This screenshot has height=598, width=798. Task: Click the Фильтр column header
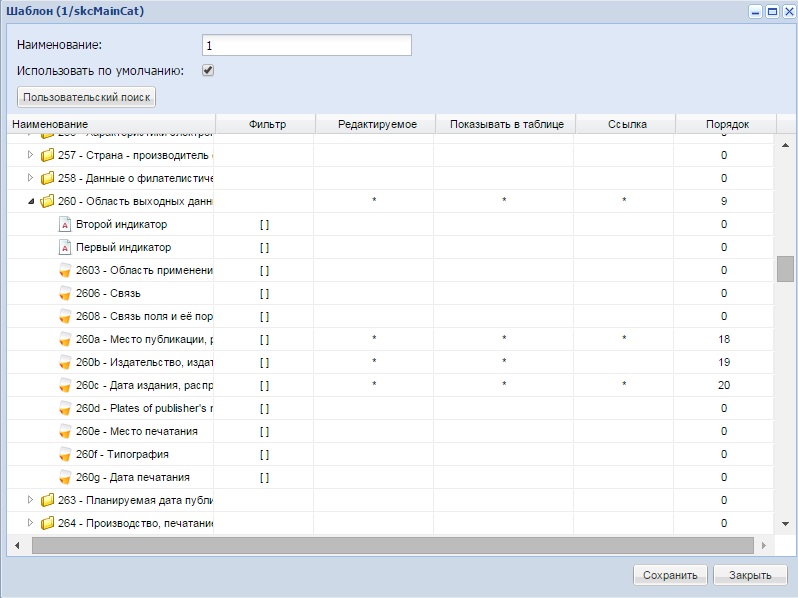pos(266,124)
